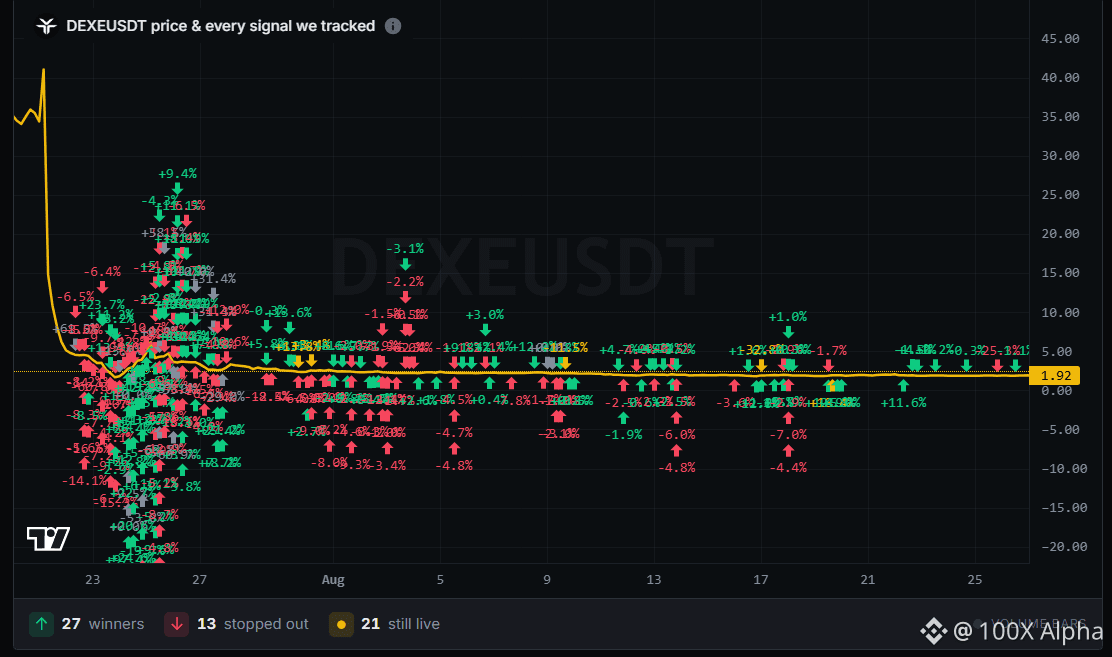
Task: Click red up arrow above -8.0% label
Action: click(329, 446)
